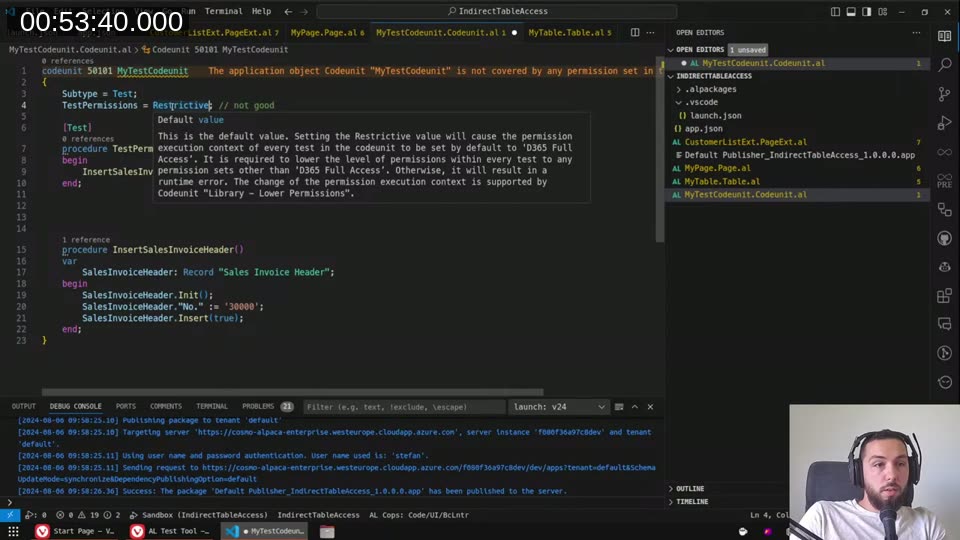Click the editor horizontal scrollbar
The width and height of the screenshot is (960, 540).
292,392
